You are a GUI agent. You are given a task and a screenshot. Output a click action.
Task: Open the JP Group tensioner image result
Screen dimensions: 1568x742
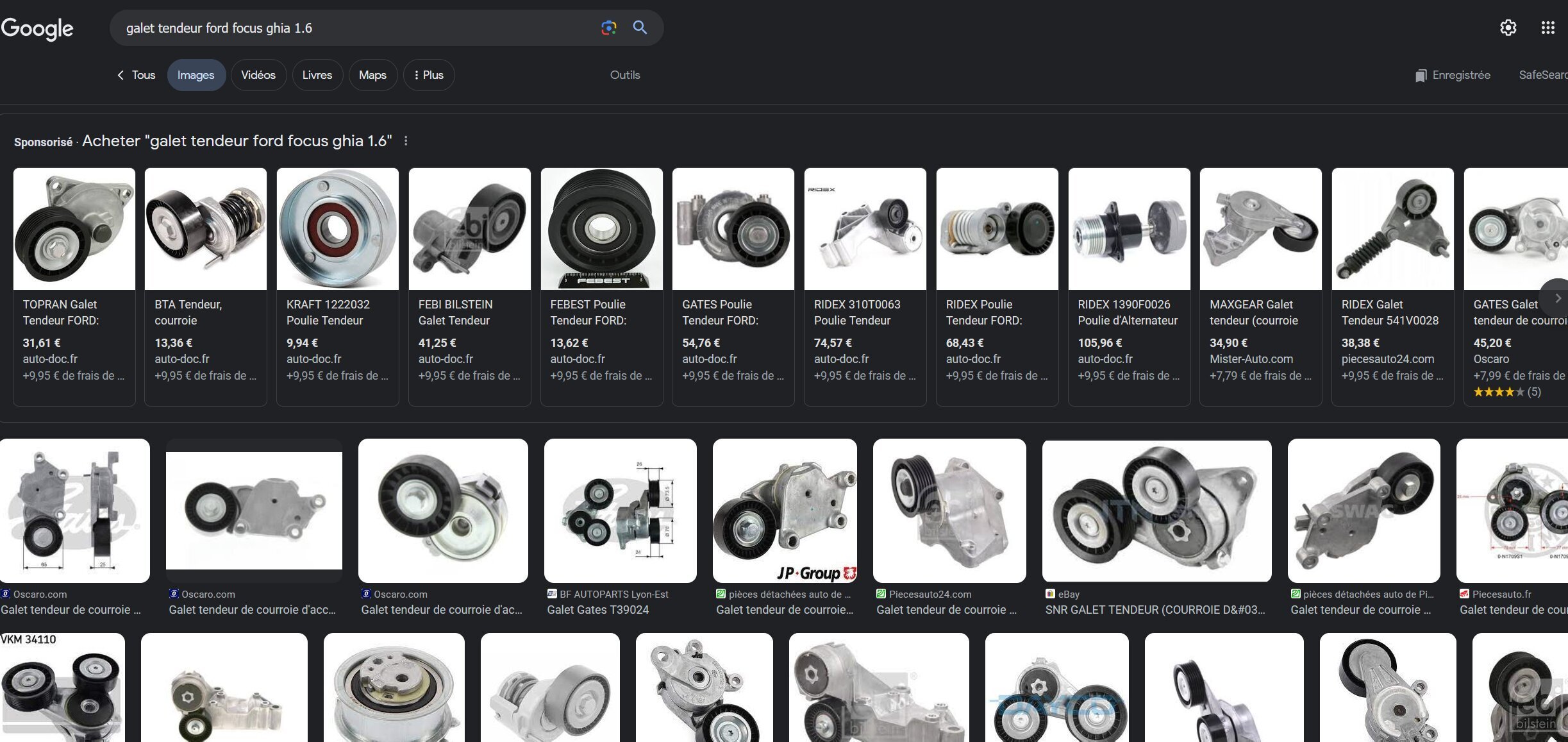point(785,510)
